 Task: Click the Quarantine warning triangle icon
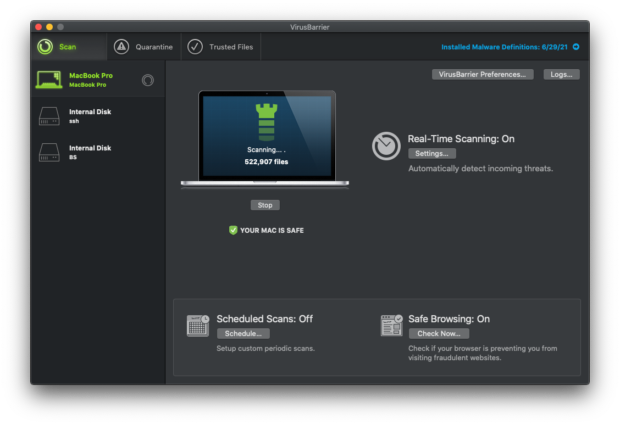[121, 47]
